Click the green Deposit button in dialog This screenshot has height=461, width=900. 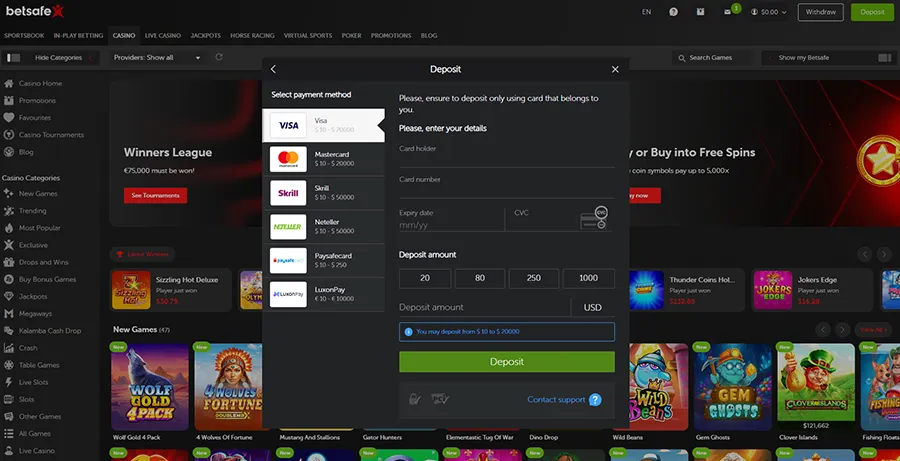[x=507, y=362]
